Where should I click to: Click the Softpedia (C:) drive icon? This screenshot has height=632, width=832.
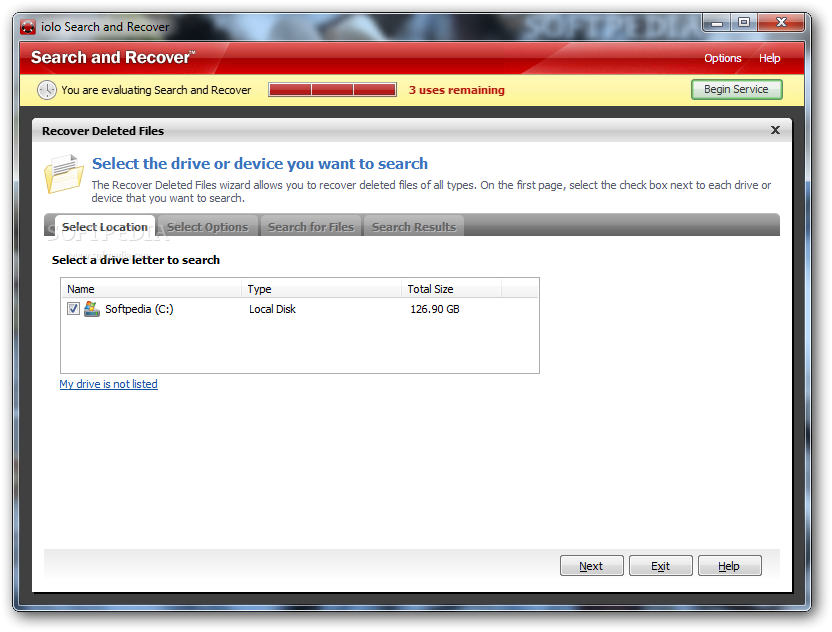point(92,309)
